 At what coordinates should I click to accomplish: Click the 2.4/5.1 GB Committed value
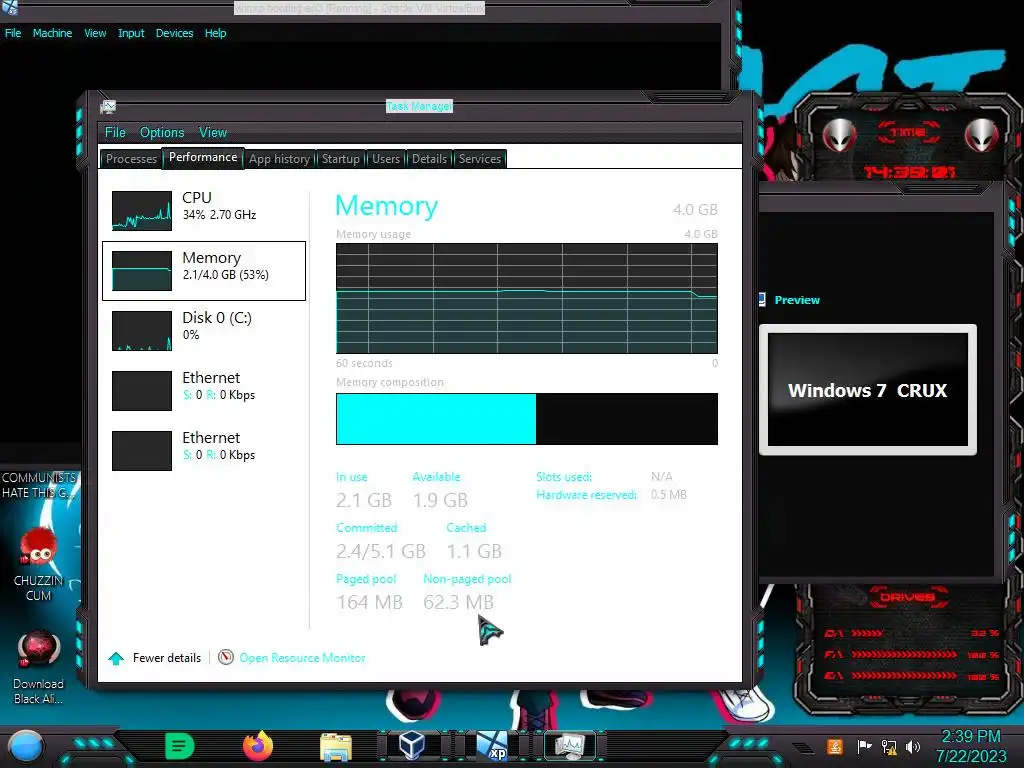click(381, 551)
